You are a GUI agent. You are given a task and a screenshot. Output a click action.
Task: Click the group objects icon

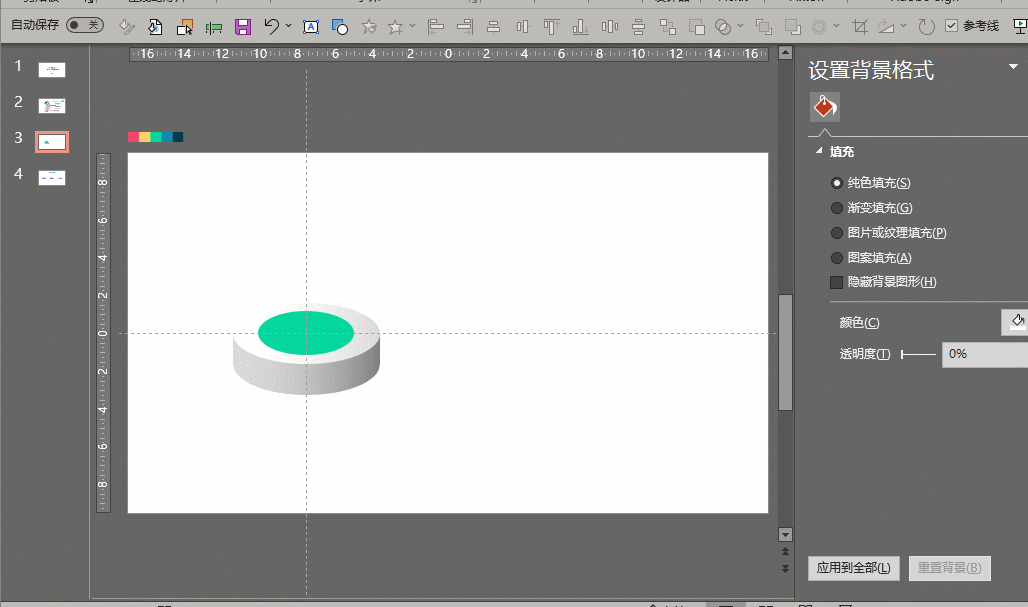[x=667, y=27]
